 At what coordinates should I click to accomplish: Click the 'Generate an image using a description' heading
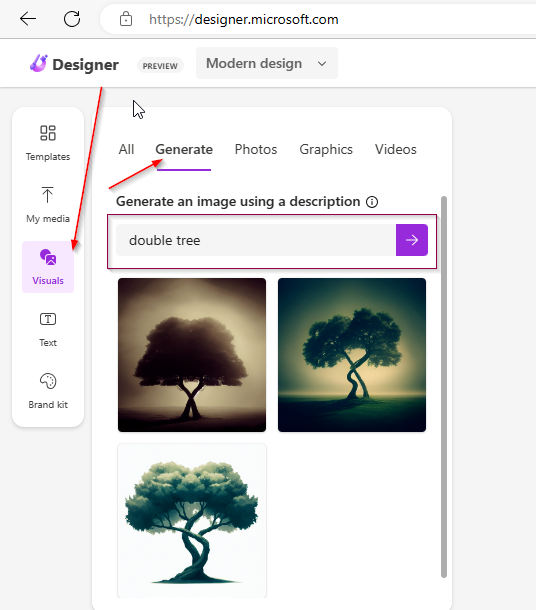tap(238, 202)
